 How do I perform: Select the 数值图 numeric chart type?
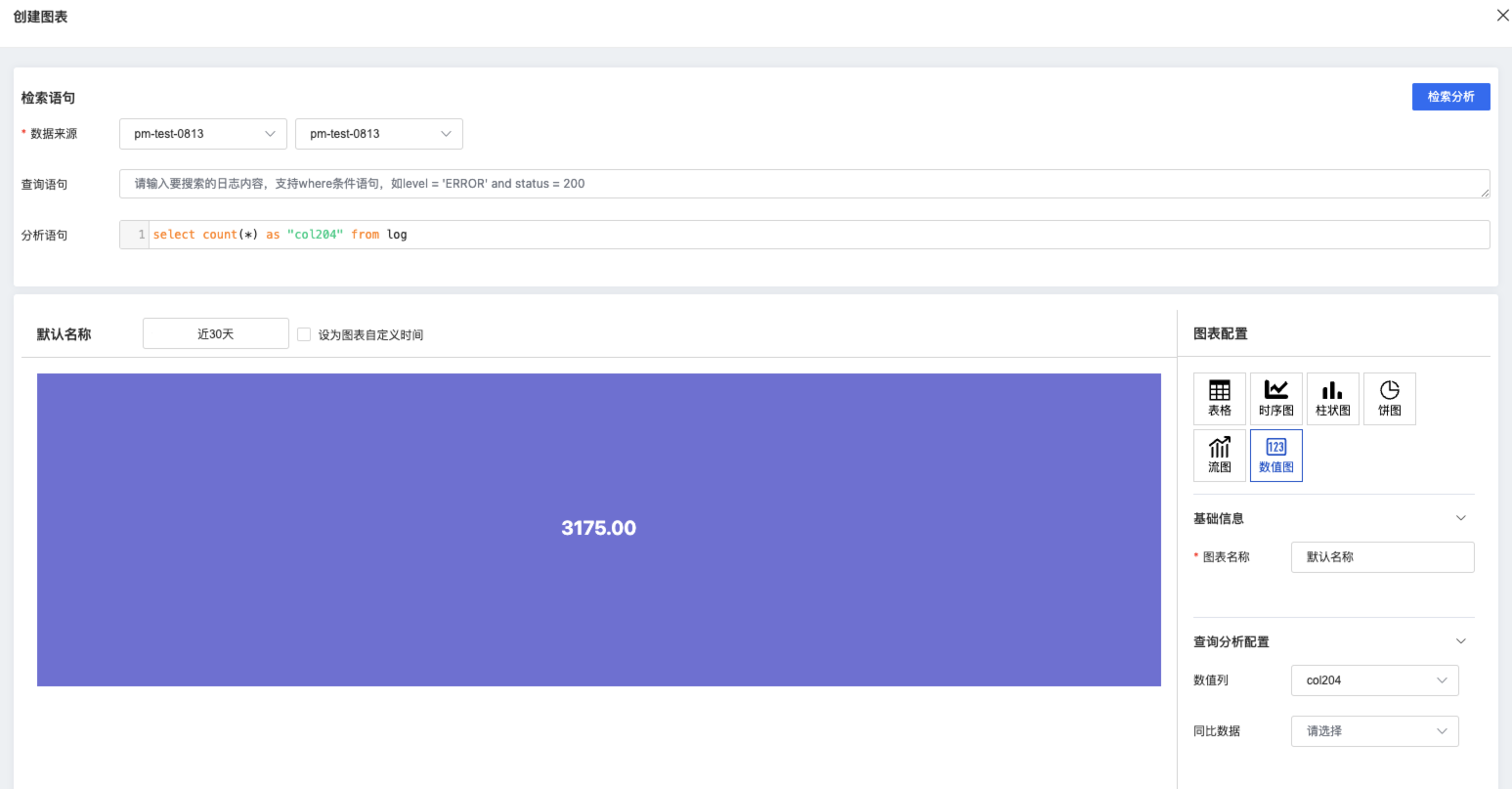coord(1276,456)
